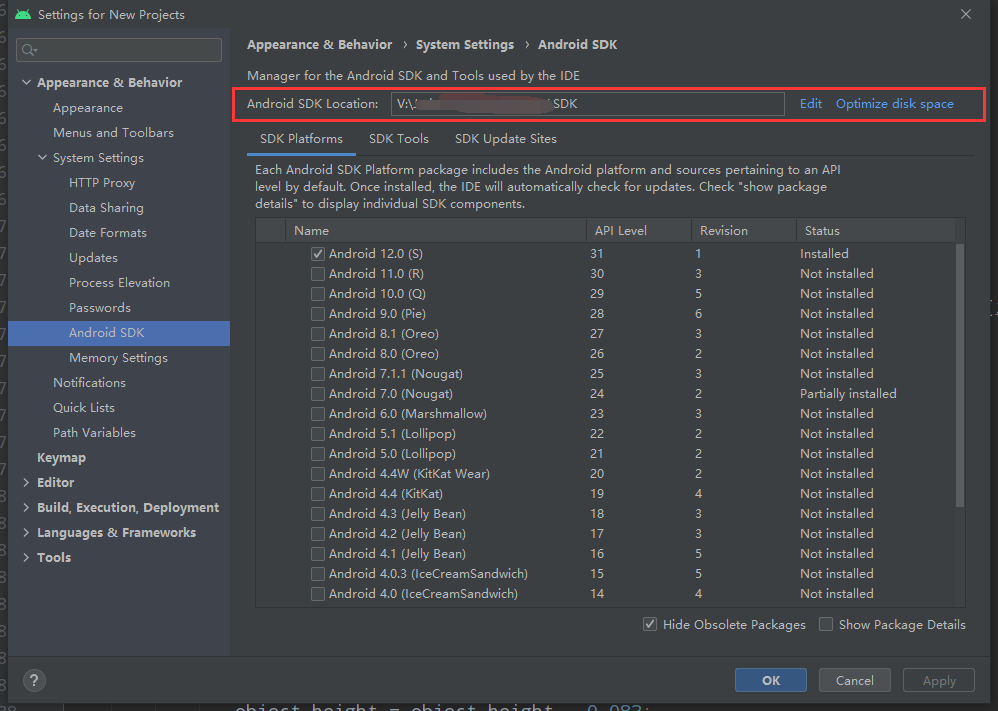The height and width of the screenshot is (711, 998).
Task: Sort table by Name column header
Action: (x=436, y=230)
